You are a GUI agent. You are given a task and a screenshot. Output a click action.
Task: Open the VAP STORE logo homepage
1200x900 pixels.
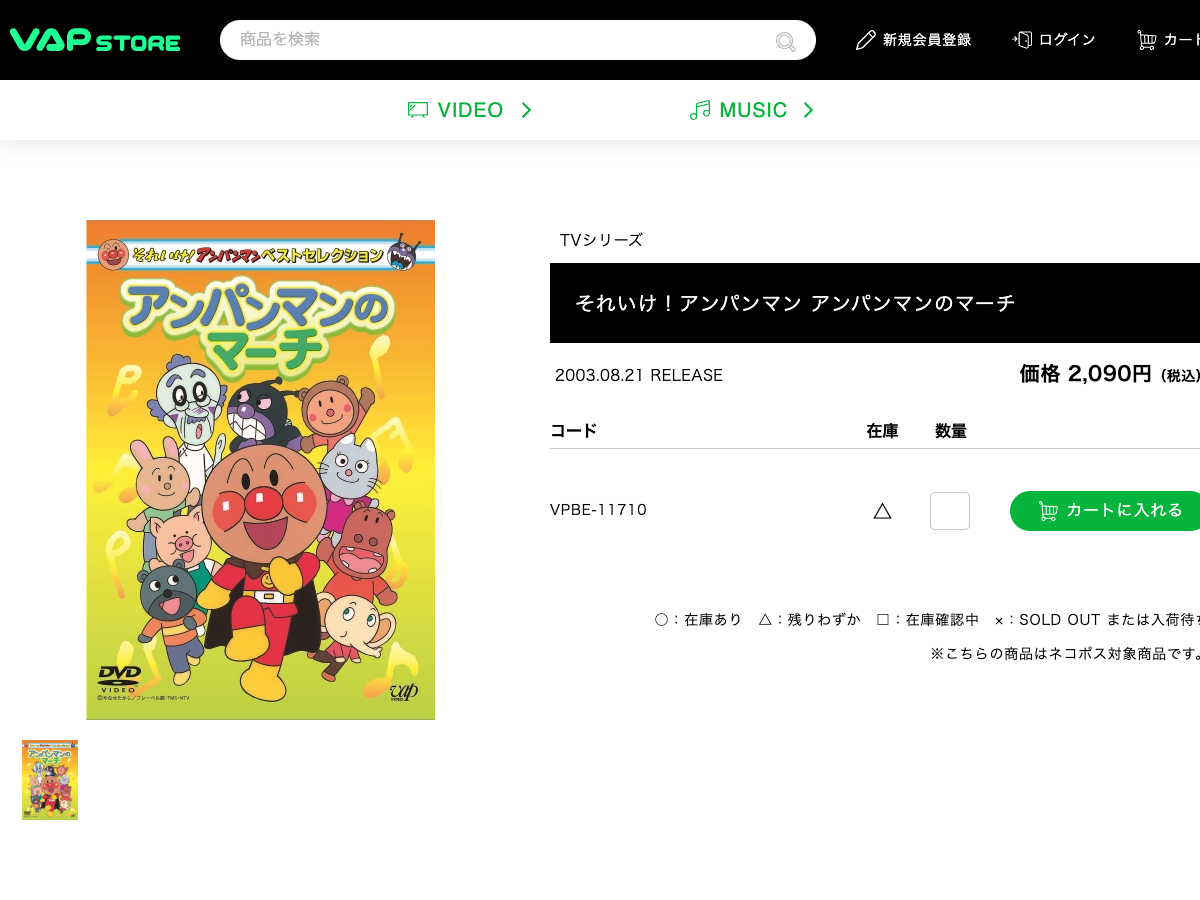point(95,40)
